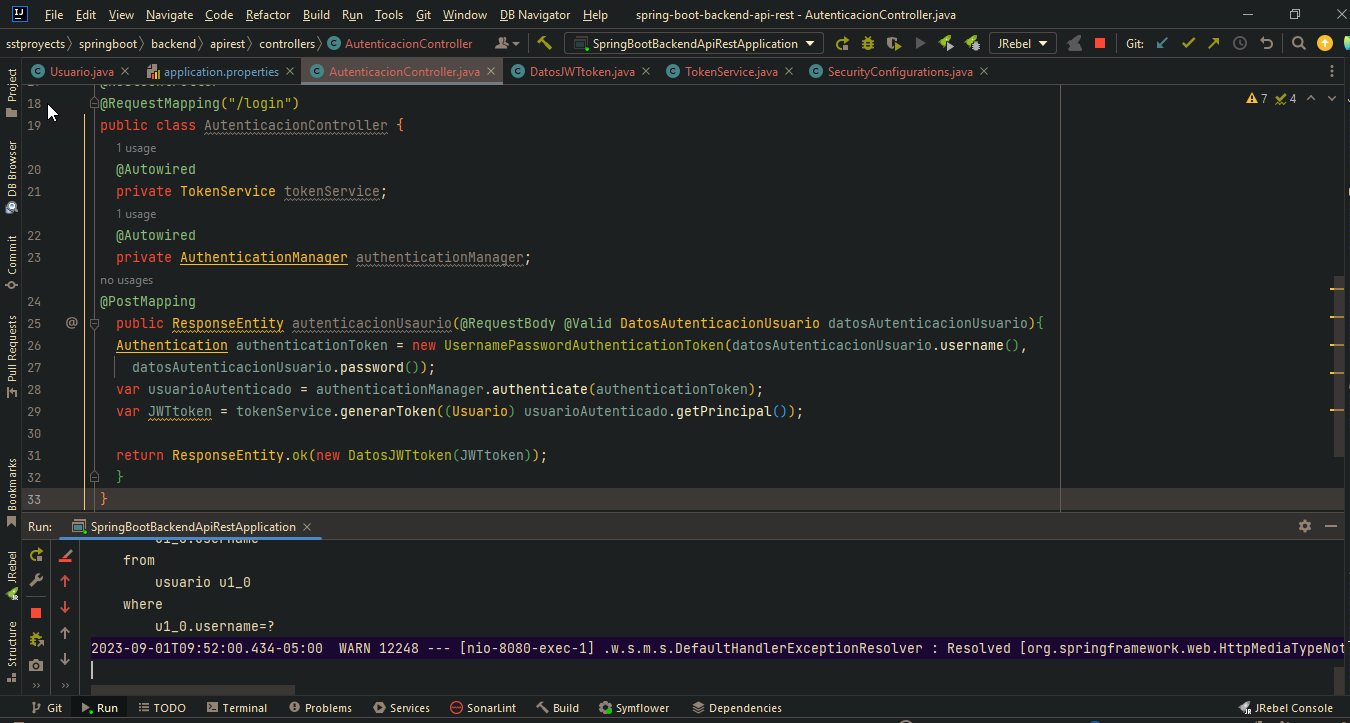Click the '1 usage' hint above tokenService
Image resolution: width=1350 pixels, height=723 pixels.
point(136,148)
